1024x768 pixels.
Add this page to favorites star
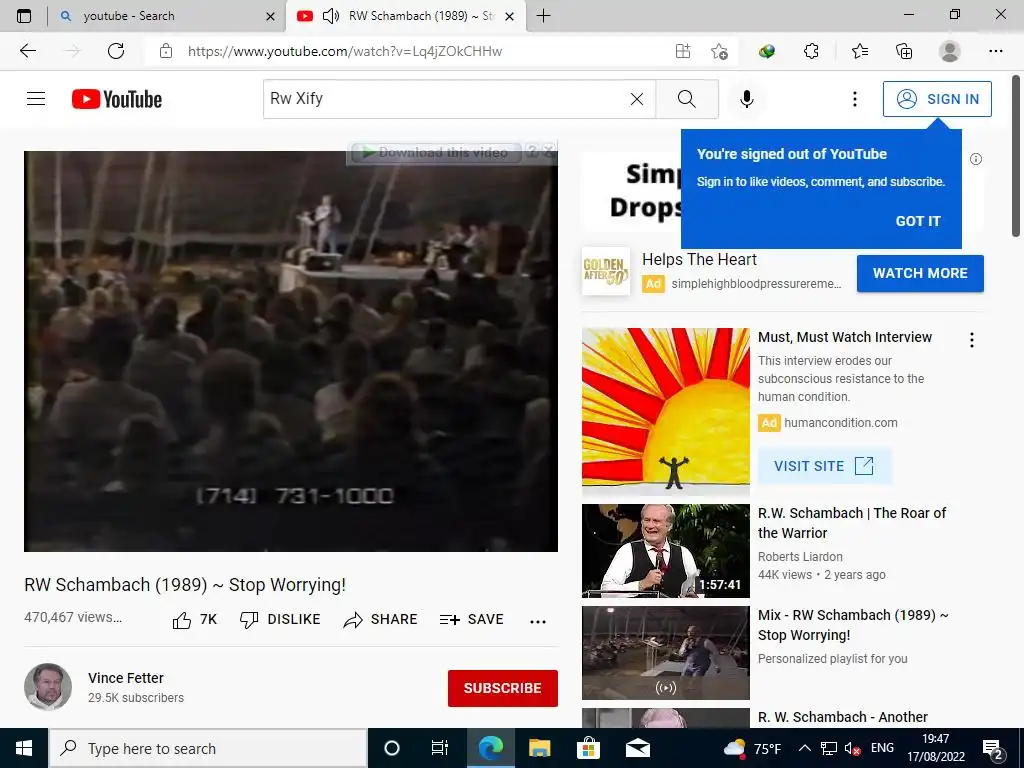coord(719,51)
